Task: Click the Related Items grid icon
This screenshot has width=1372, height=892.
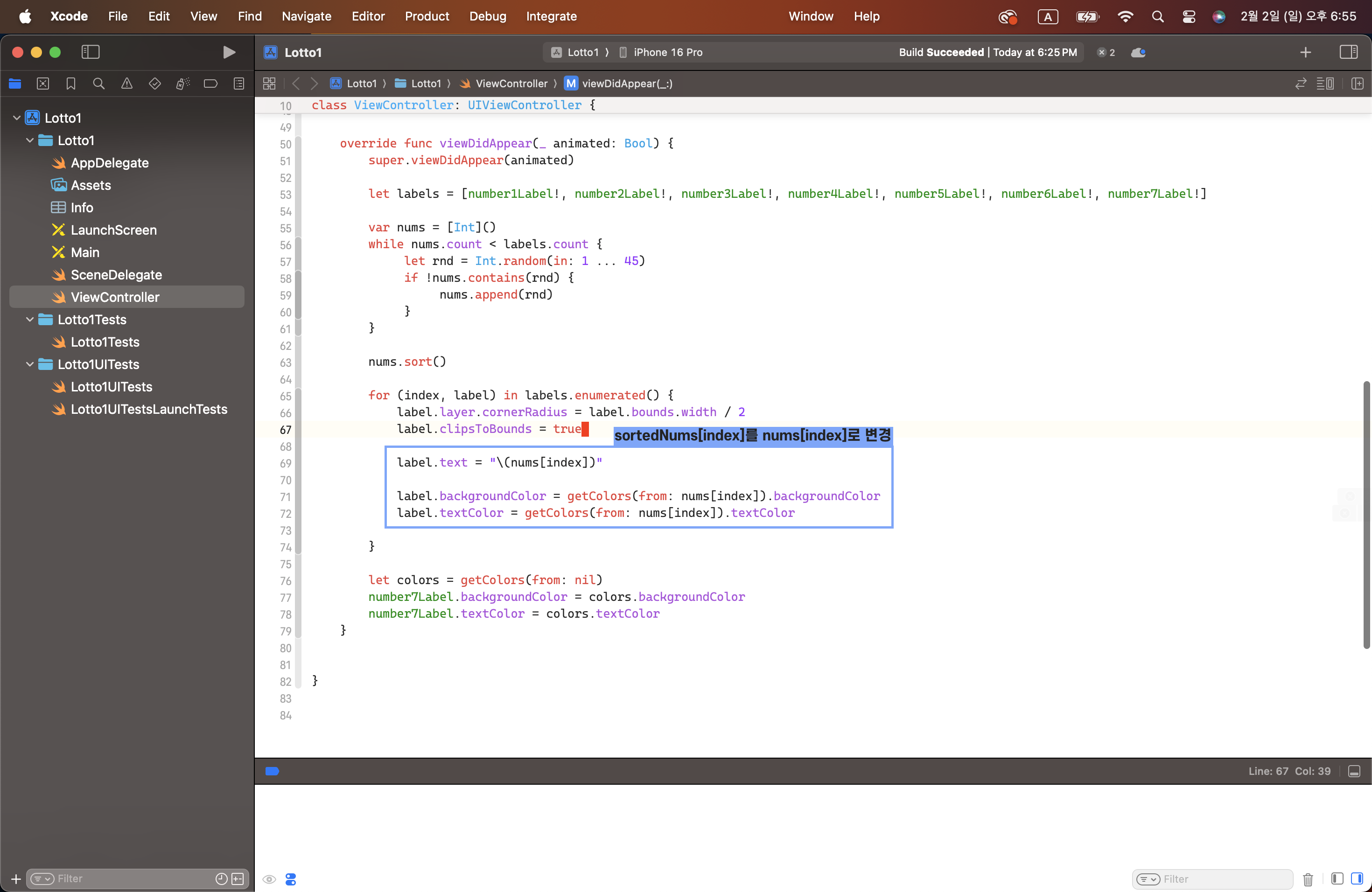Action: click(269, 84)
